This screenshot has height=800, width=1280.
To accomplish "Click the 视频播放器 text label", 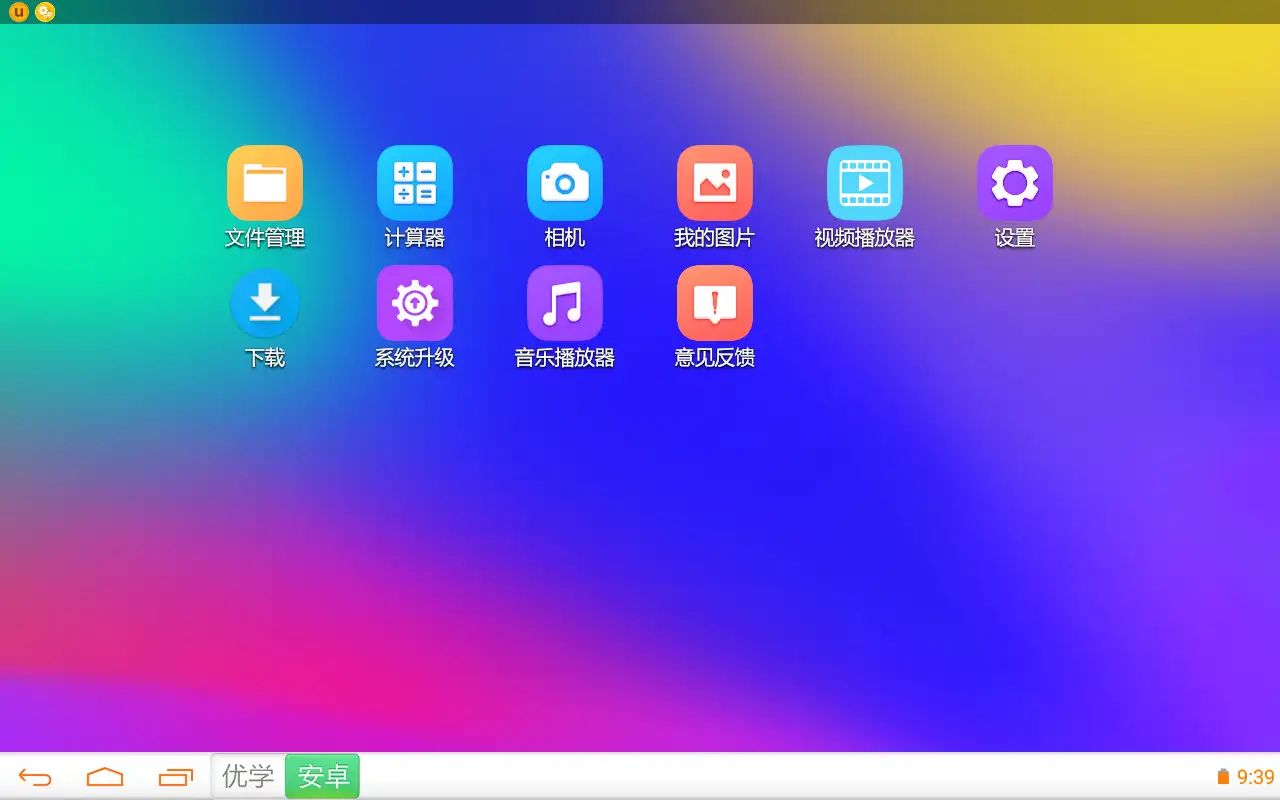I will (x=865, y=238).
